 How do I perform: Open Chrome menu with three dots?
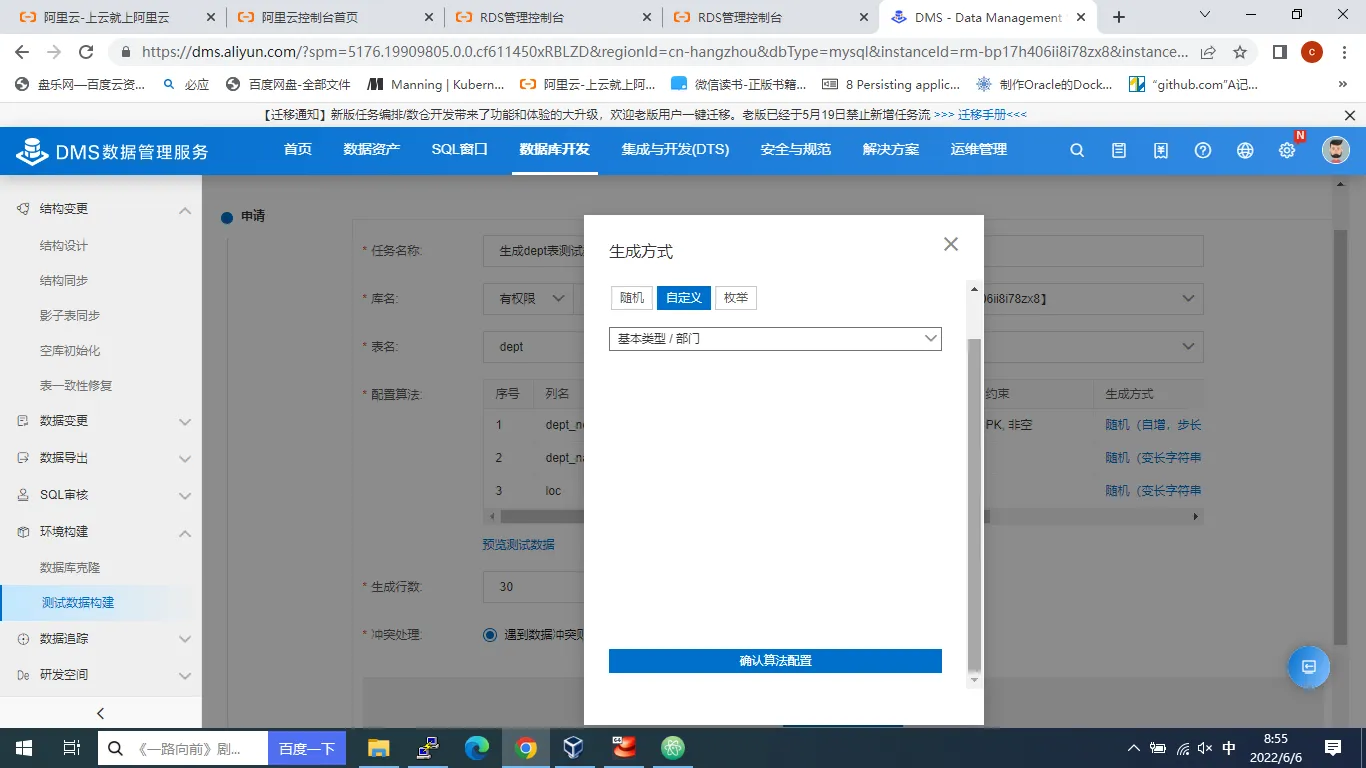(1344, 52)
